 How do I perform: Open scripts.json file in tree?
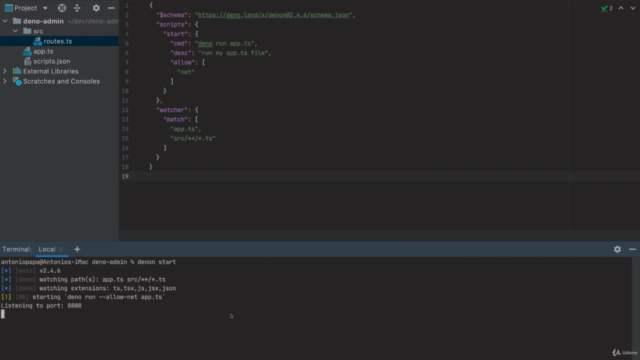(52, 61)
